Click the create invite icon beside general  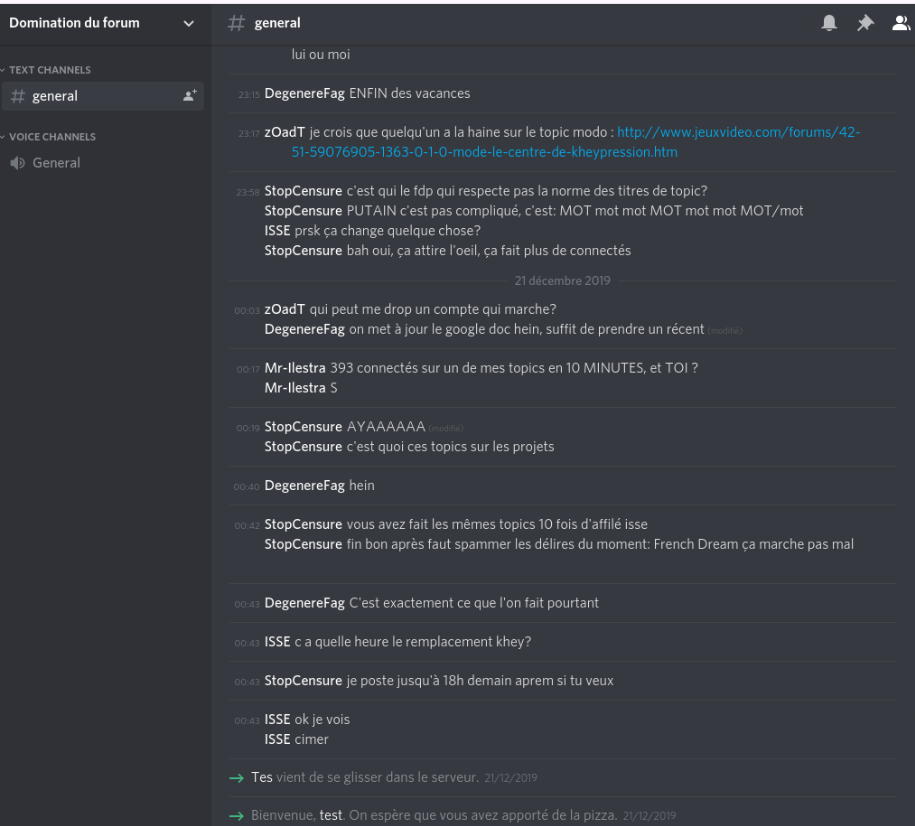189,96
